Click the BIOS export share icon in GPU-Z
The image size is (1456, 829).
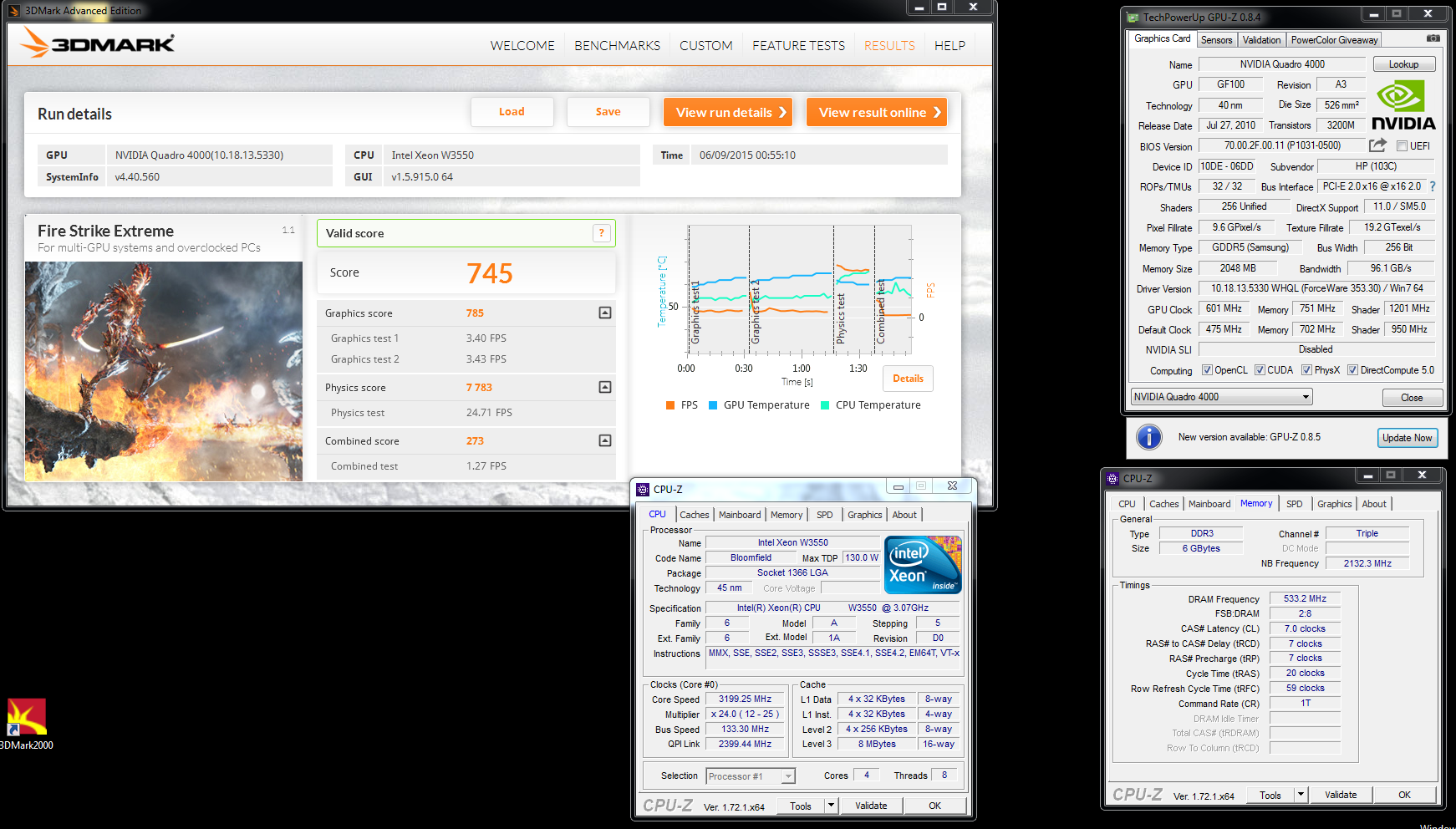1377,145
